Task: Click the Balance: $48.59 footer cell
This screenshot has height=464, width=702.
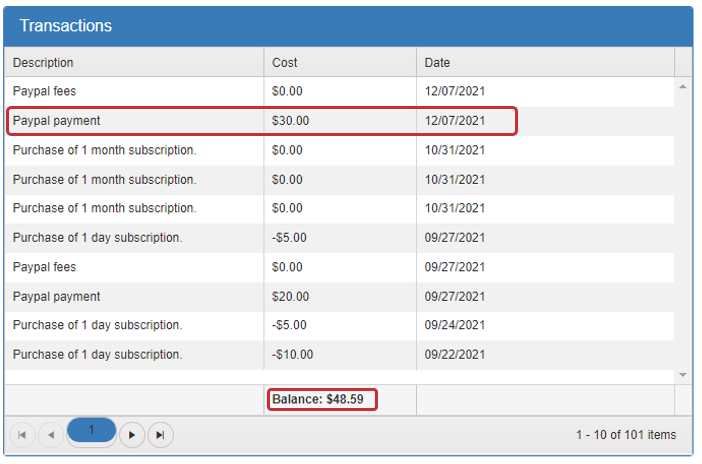Action: 320,400
